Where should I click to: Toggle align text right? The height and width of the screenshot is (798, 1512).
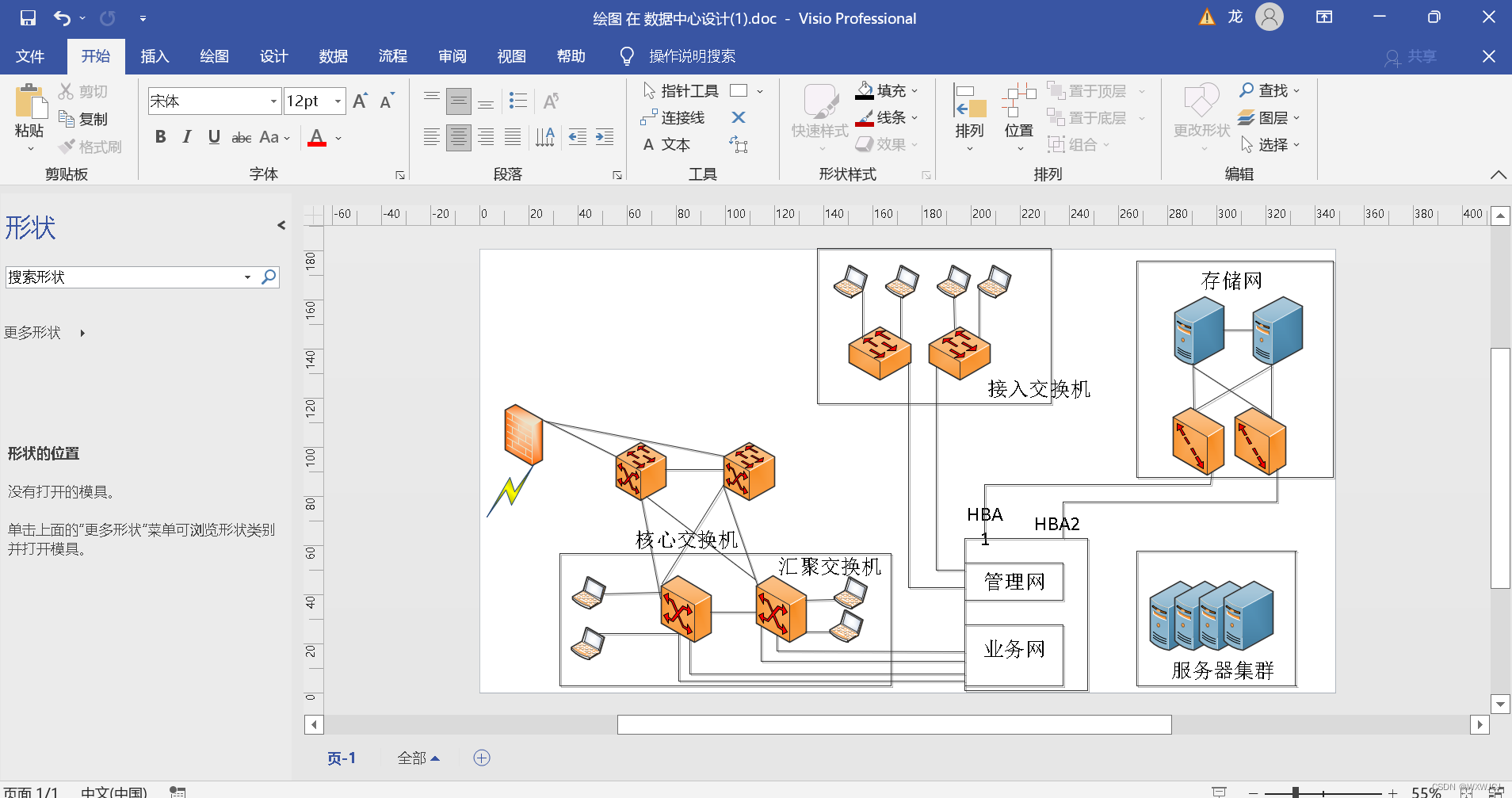[486, 138]
